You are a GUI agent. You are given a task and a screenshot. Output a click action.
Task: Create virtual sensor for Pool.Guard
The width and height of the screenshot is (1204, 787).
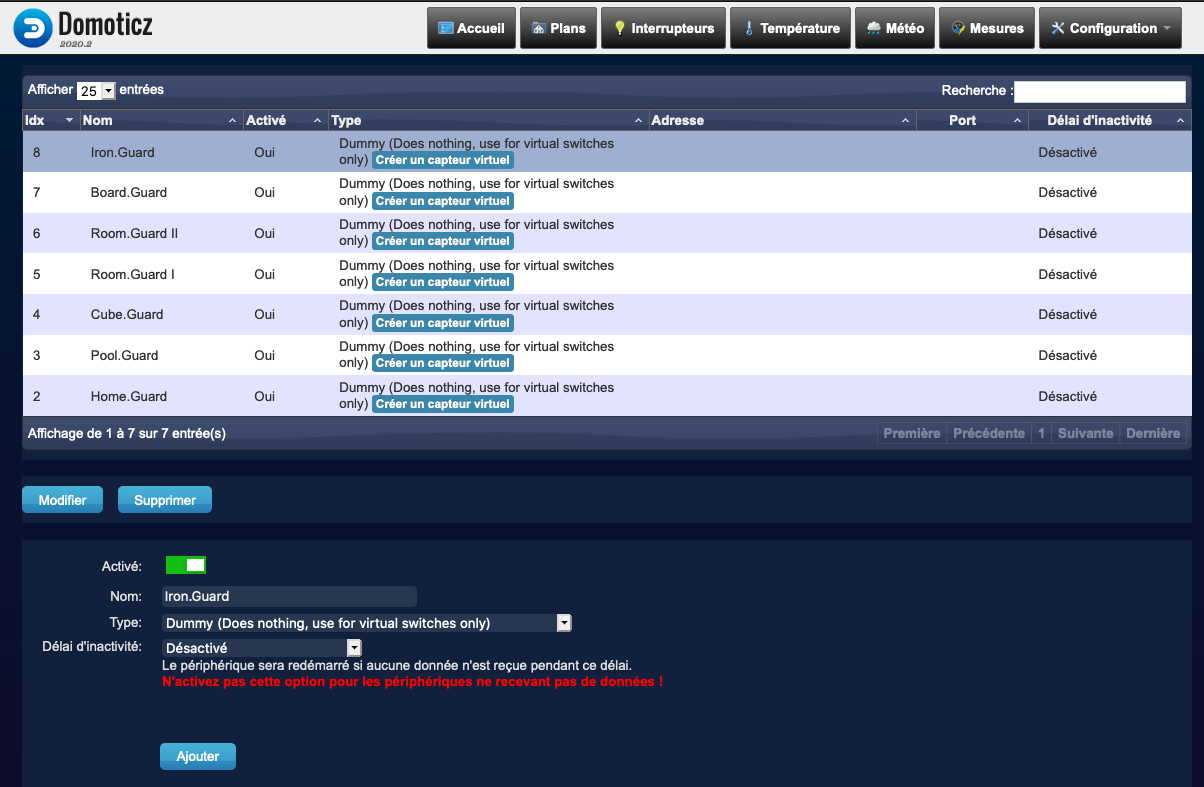click(x=442, y=363)
